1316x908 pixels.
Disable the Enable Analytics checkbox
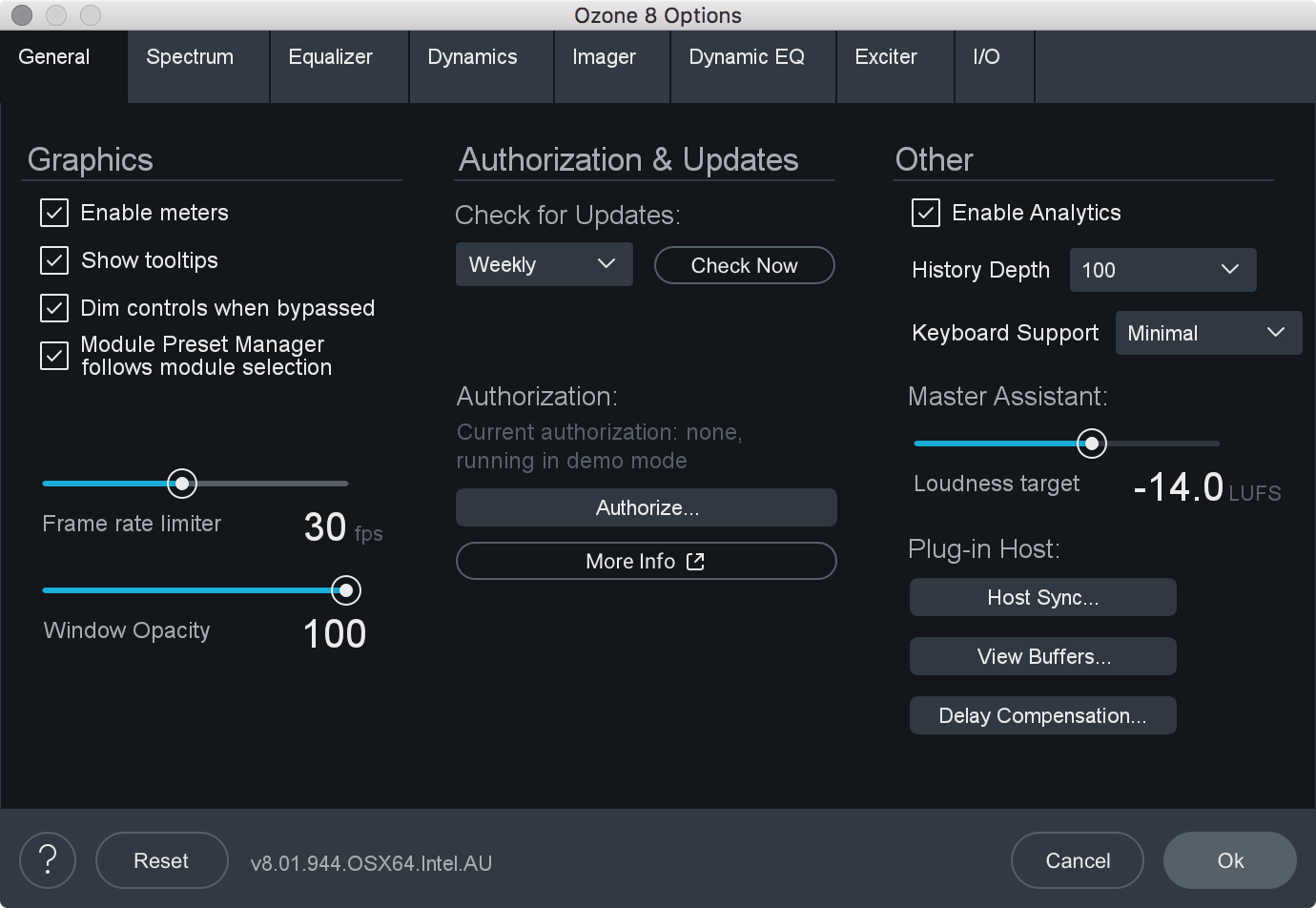tap(926, 213)
